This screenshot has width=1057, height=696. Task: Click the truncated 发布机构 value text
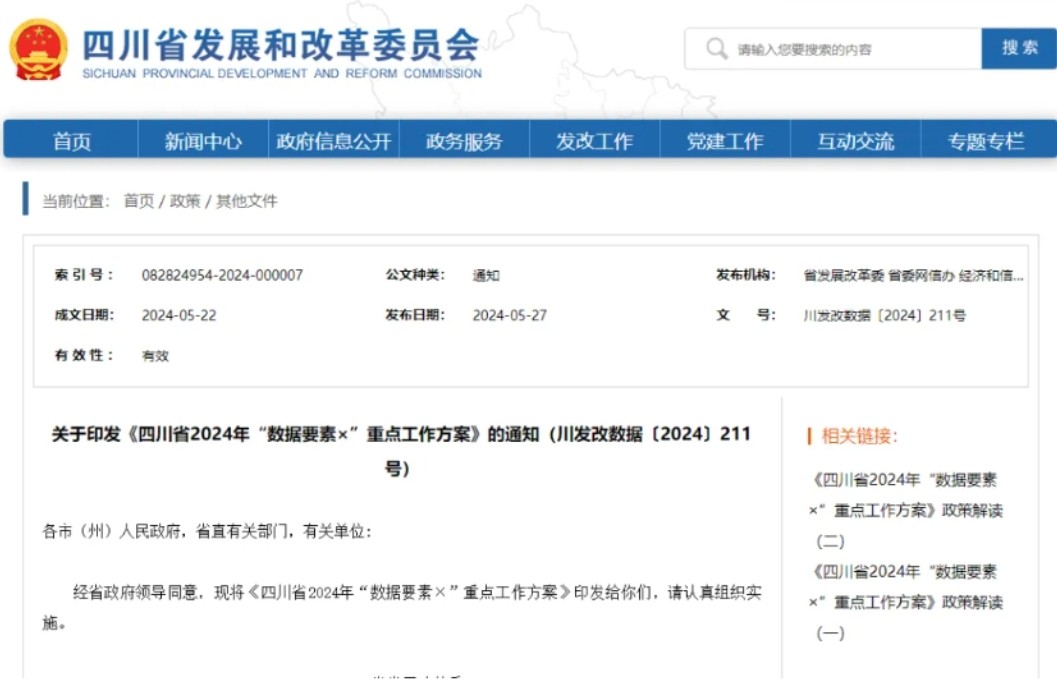(913, 275)
